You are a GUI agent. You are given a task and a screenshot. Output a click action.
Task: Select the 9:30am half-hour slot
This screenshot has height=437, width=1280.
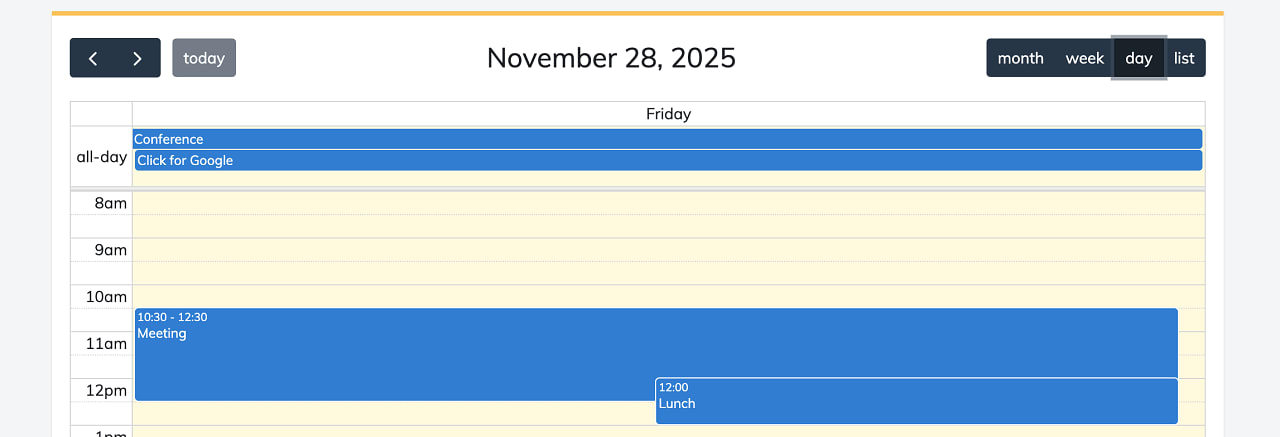668,273
